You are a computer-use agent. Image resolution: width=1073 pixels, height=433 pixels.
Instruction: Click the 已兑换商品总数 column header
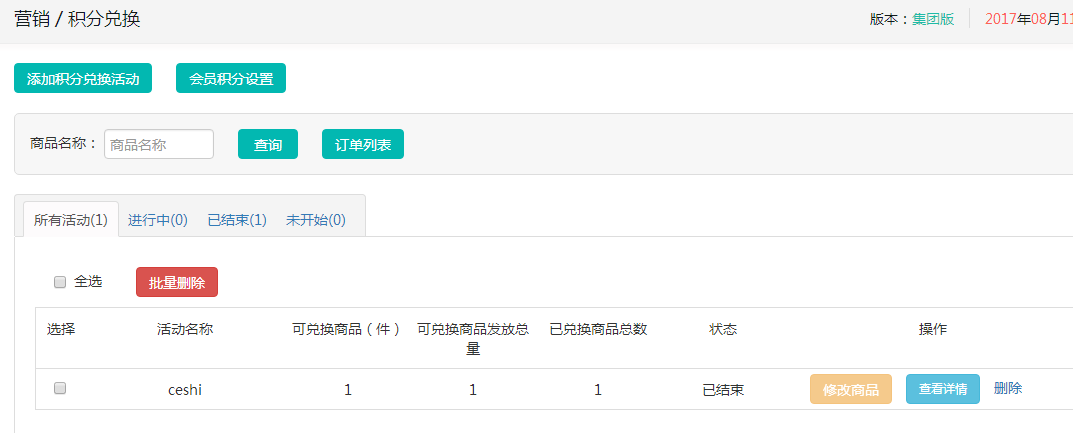point(598,329)
